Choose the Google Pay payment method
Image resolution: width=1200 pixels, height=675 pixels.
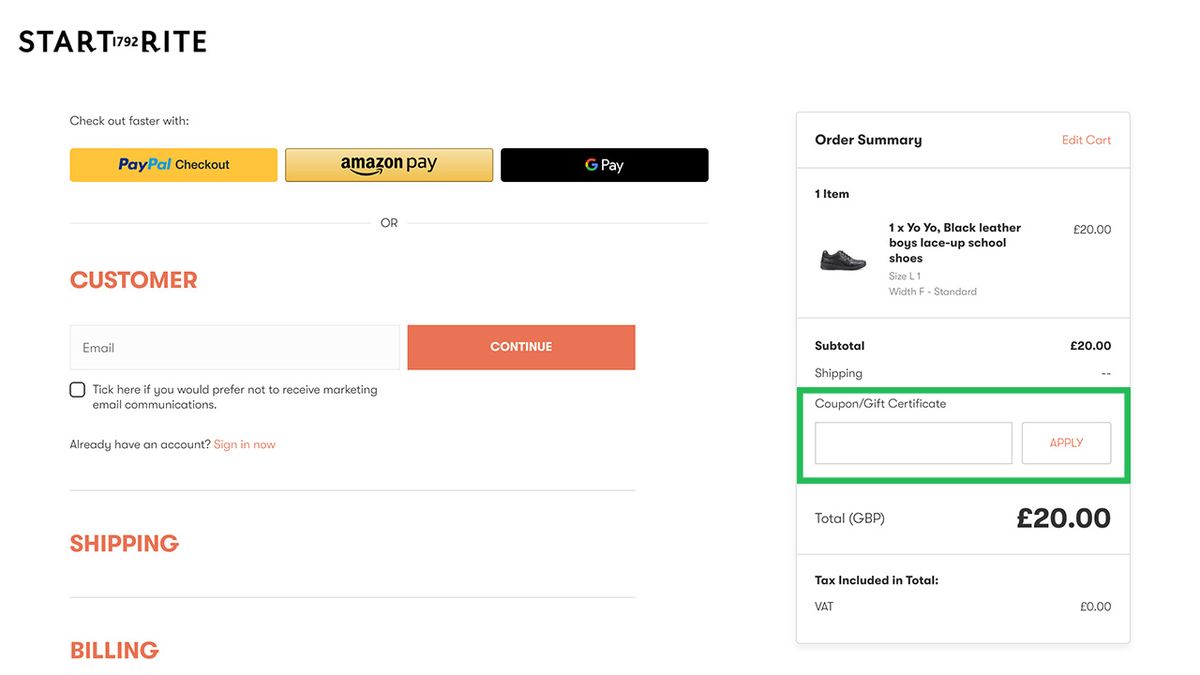[604, 164]
